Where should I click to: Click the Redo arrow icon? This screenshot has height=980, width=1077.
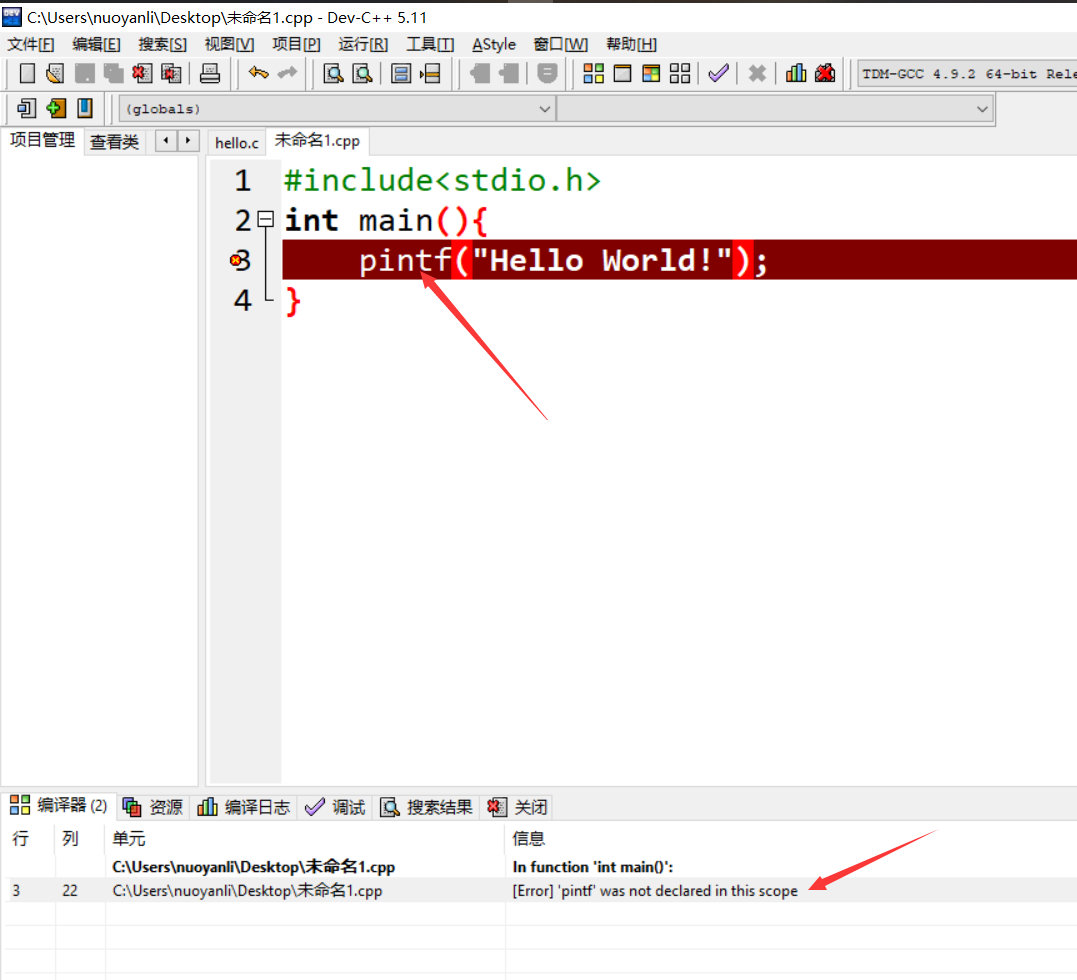(287, 73)
